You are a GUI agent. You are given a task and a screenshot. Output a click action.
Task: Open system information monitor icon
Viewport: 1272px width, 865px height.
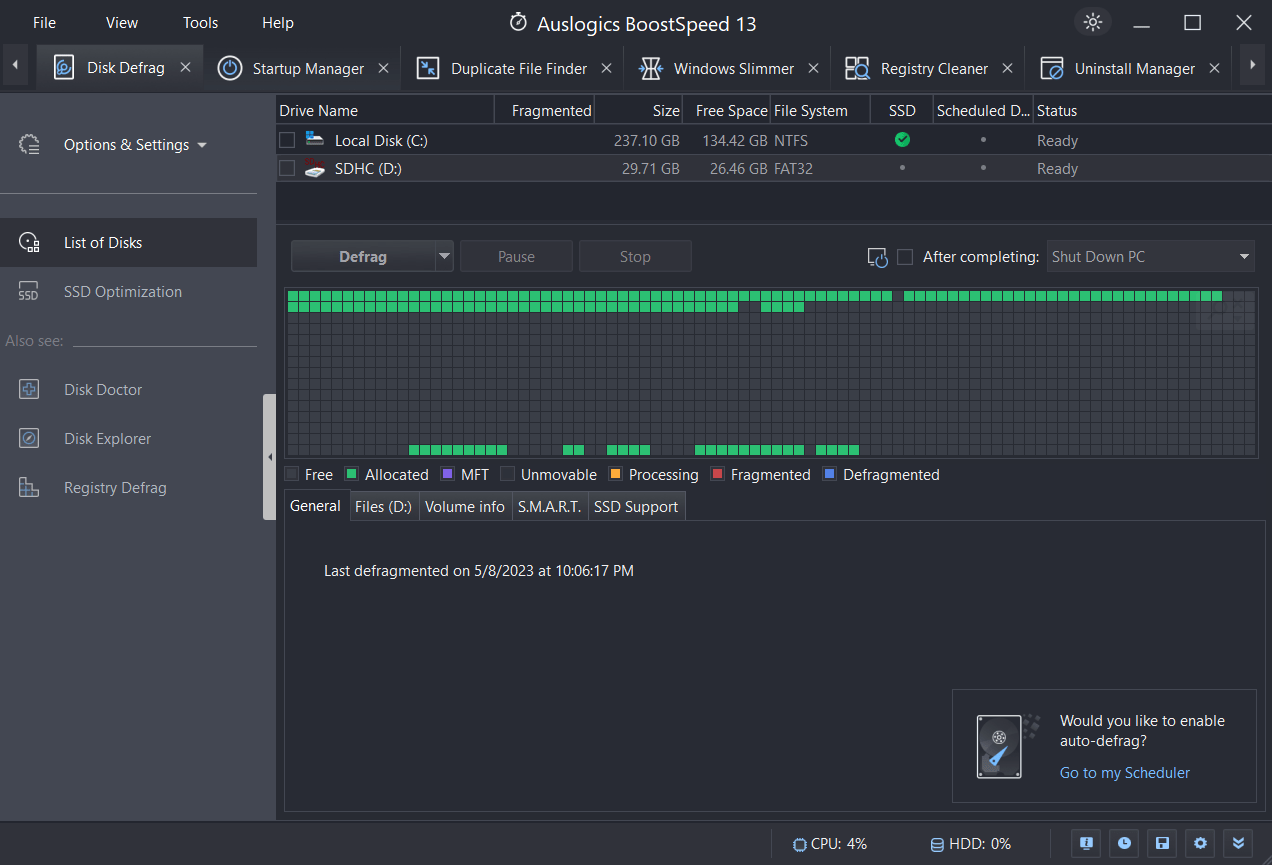click(1085, 843)
